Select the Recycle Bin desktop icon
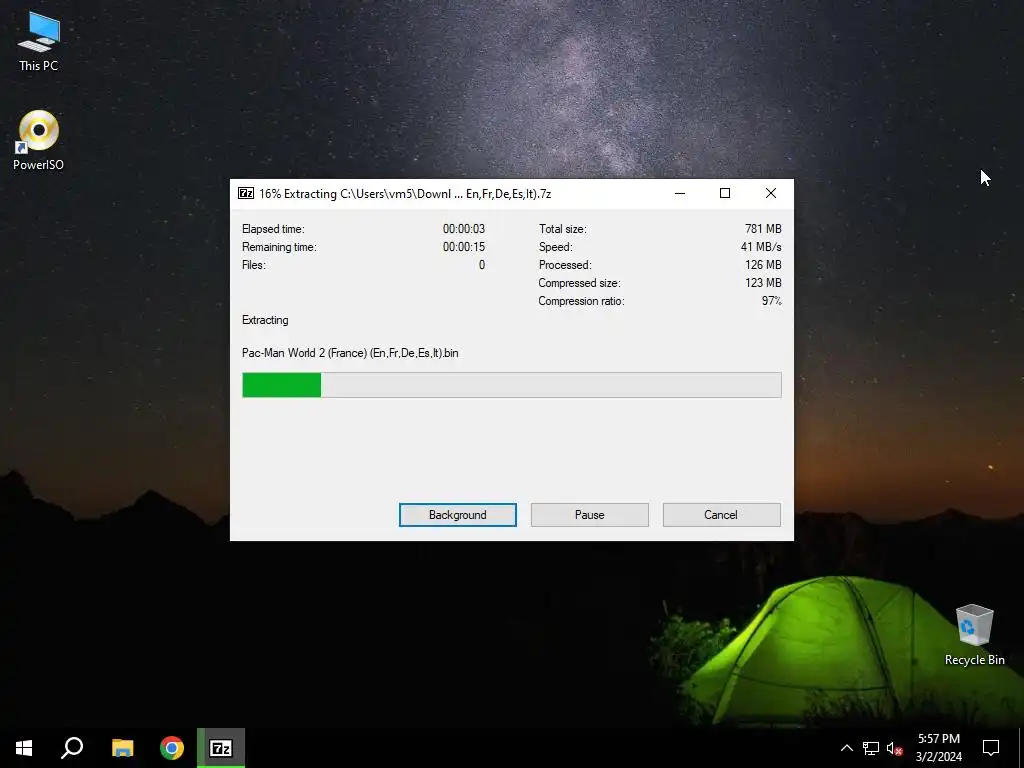This screenshot has height=768, width=1024. tap(974, 635)
